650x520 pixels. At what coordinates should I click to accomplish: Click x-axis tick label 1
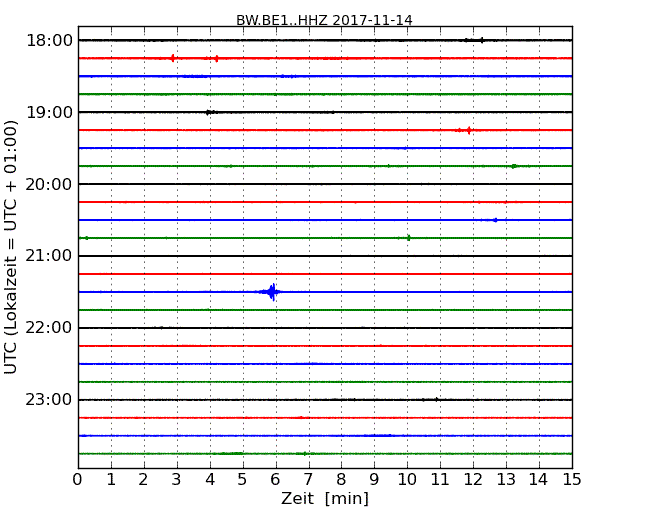(x=111, y=480)
